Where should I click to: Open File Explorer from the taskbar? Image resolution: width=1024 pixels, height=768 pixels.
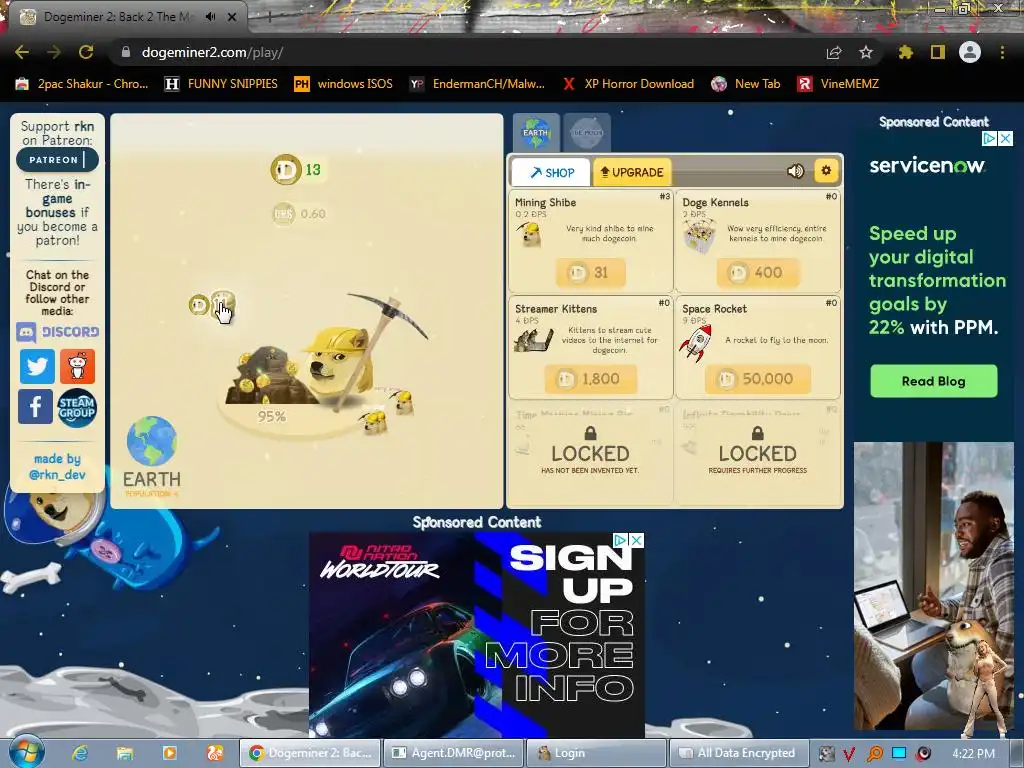(125, 753)
